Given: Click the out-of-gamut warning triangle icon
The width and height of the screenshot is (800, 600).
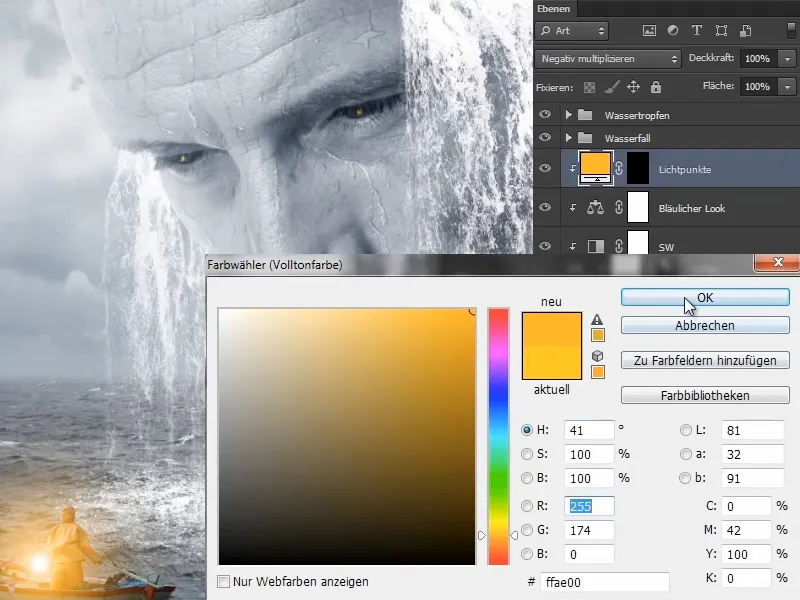Looking at the screenshot, I should click(x=597, y=320).
